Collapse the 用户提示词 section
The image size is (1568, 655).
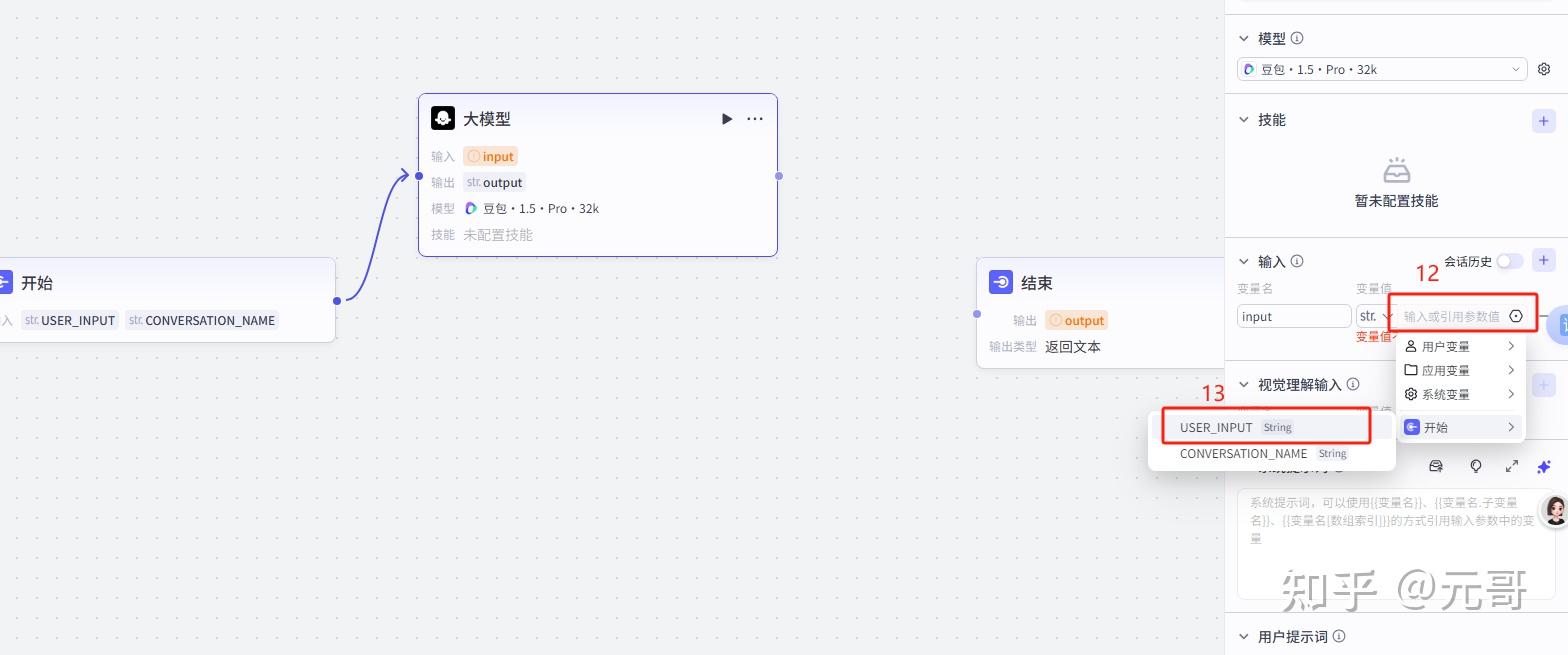pyautogui.click(x=1244, y=636)
